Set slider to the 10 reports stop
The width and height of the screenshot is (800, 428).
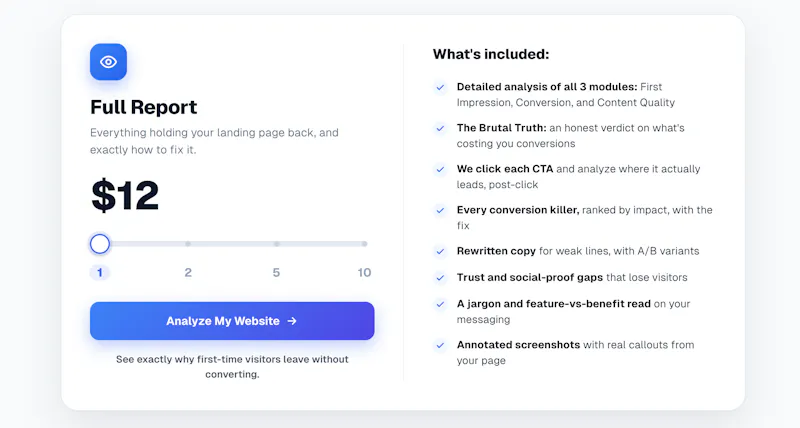[x=364, y=244]
